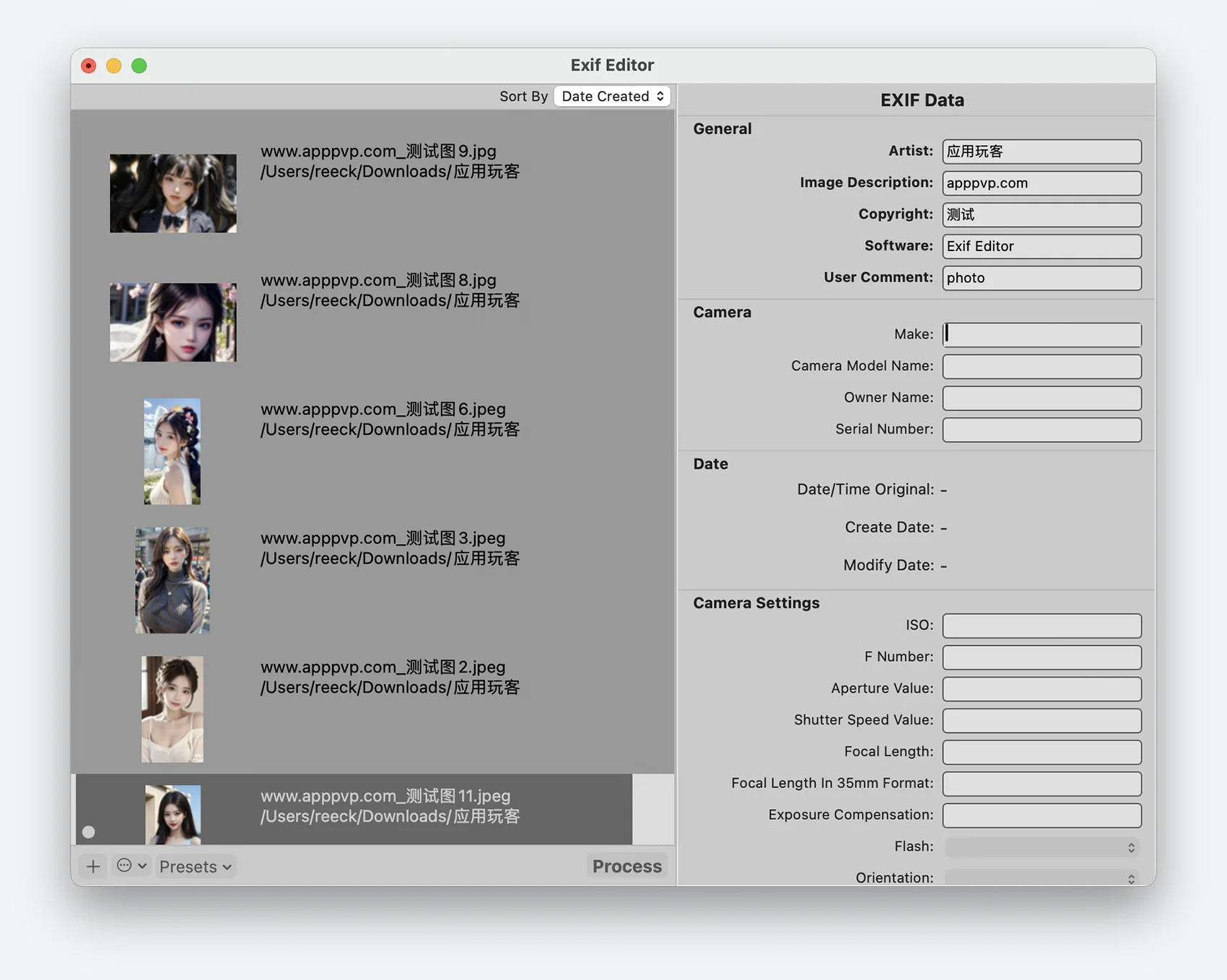This screenshot has height=980, width=1227.
Task: Open the Orientation dropdown
Action: [x=1042, y=878]
